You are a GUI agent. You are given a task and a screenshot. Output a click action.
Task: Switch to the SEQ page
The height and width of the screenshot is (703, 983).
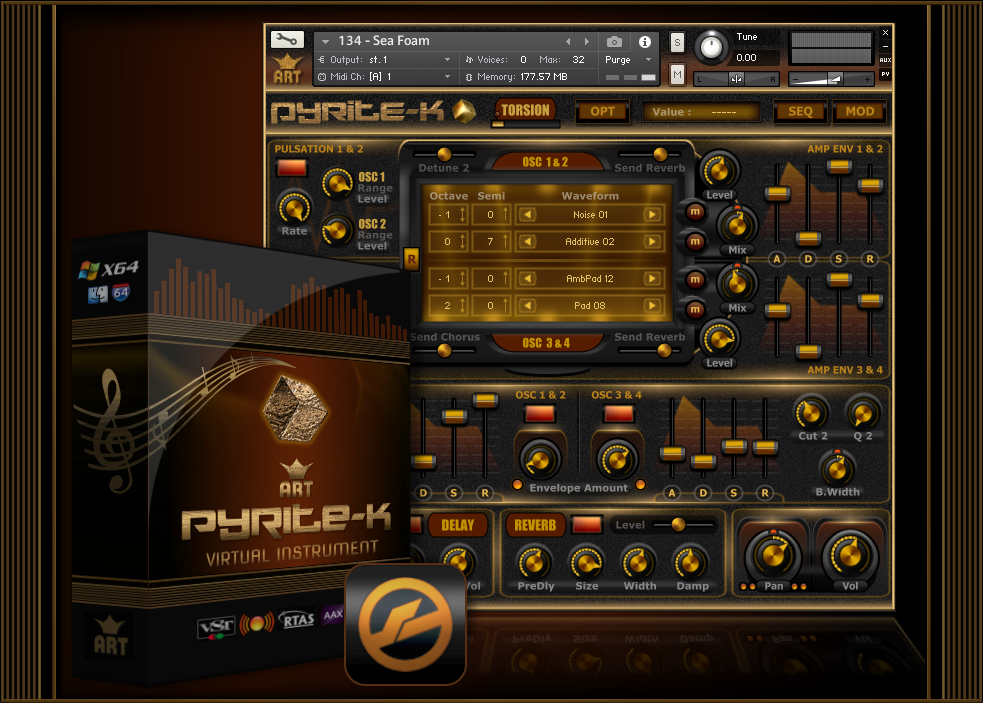pyautogui.click(x=800, y=111)
